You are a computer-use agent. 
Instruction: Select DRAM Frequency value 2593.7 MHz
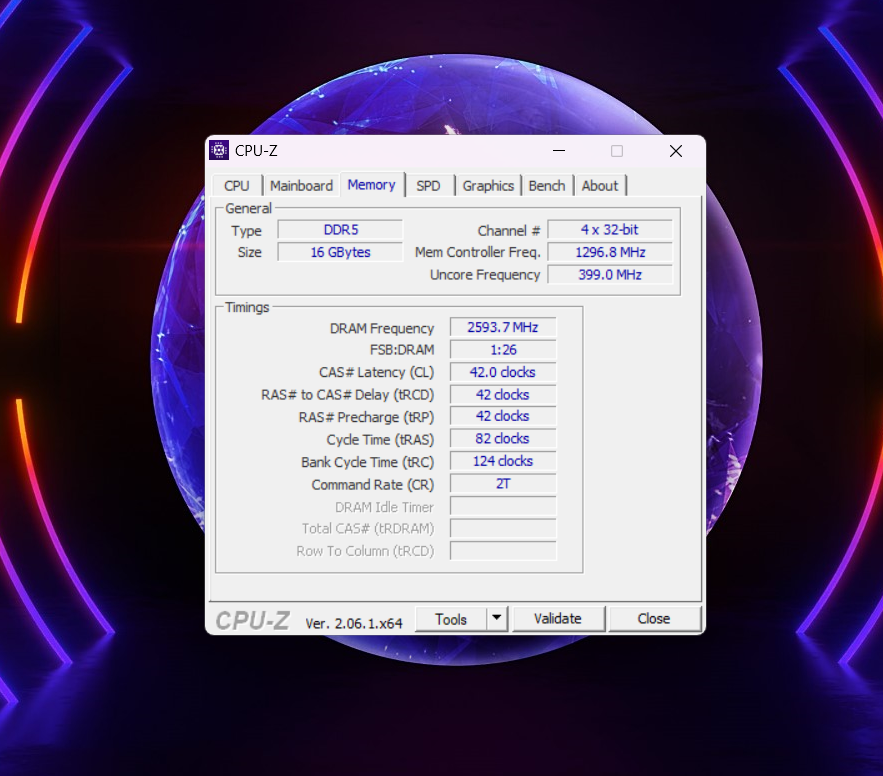click(503, 327)
